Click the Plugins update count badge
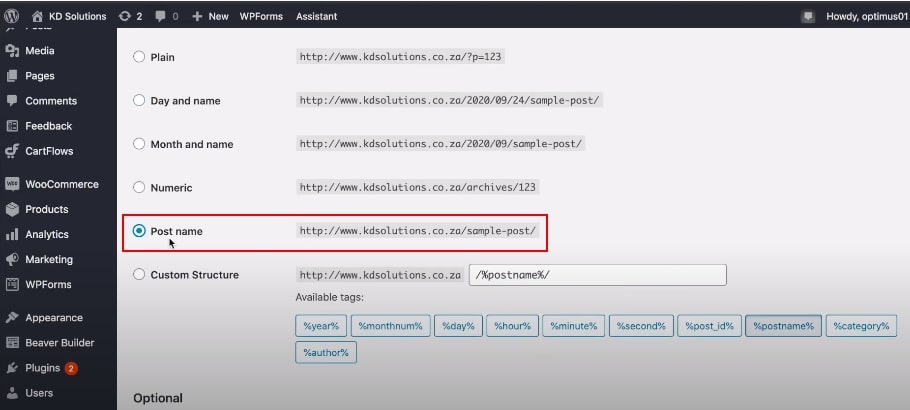910x410 pixels. [71, 368]
